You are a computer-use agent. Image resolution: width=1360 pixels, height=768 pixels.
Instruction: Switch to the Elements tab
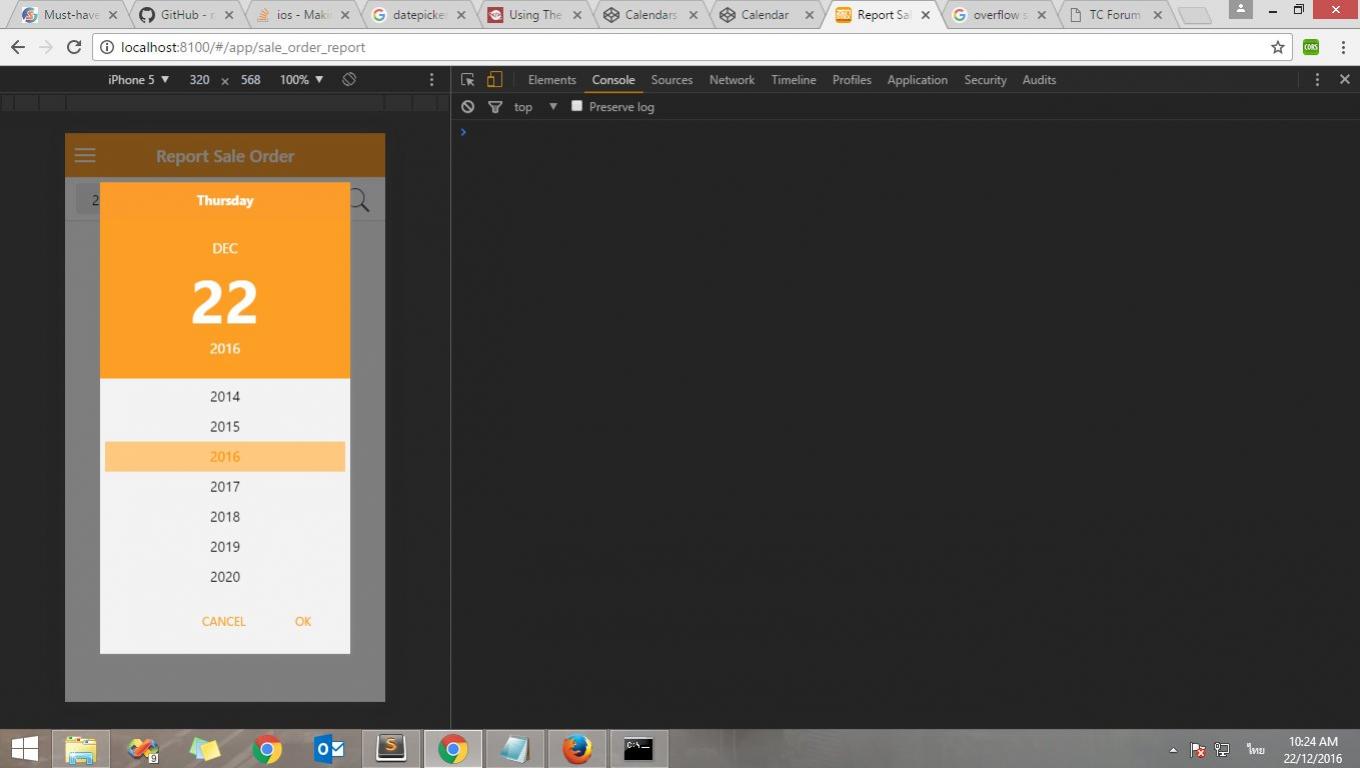(x=552, y=80)
